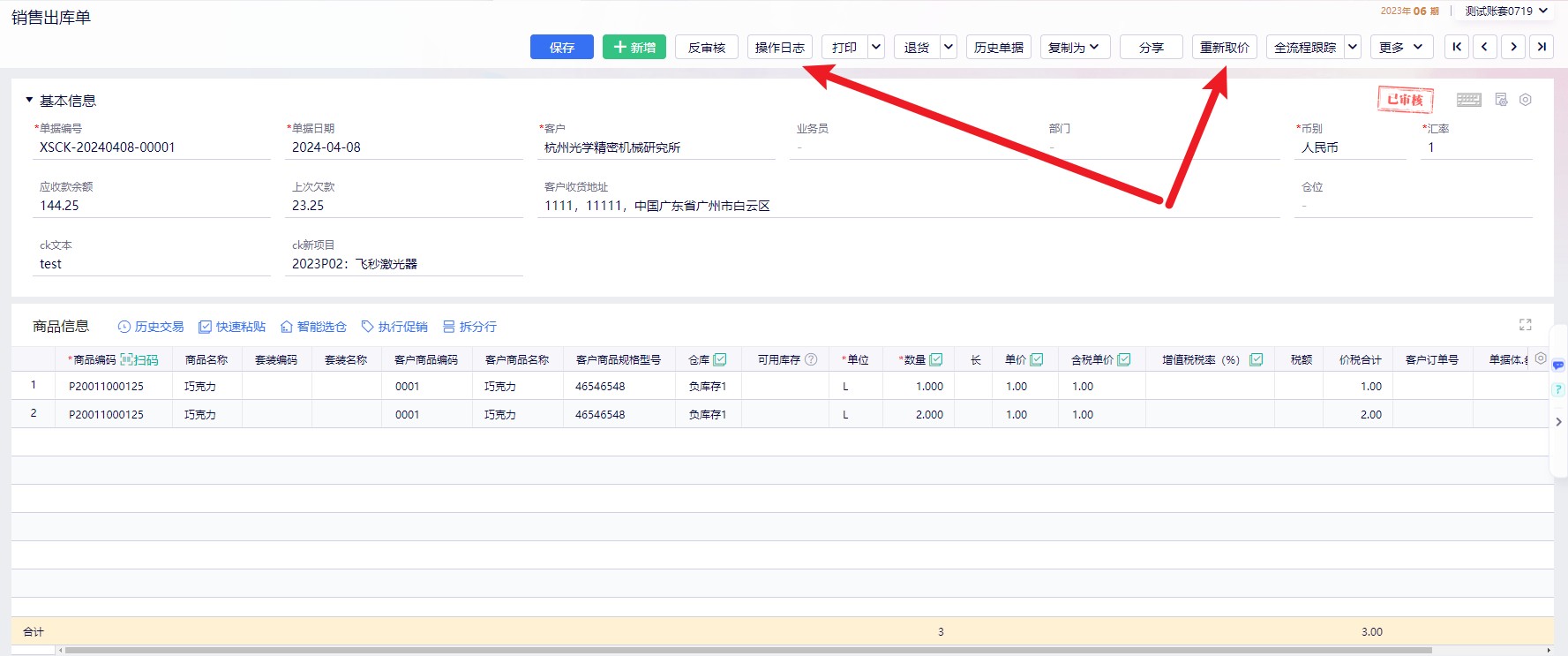Open the 复制为 dropdown

coord(1076,47)
